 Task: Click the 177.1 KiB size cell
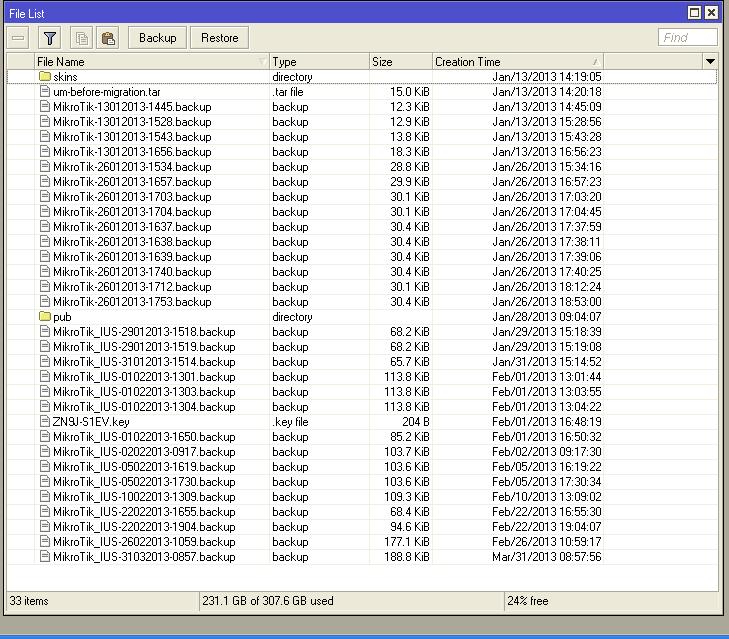407,542
